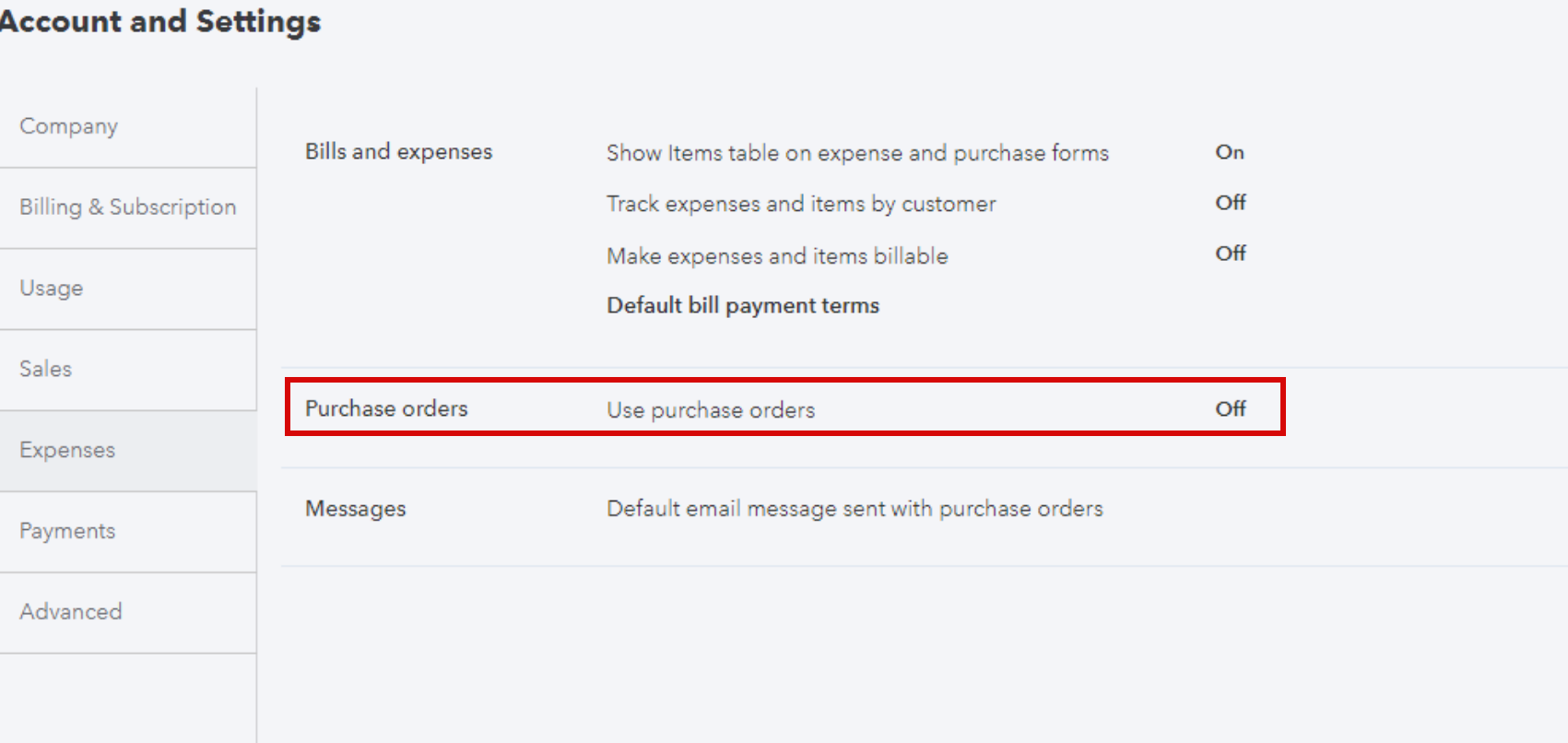Screen dimensions: 1568x743
Task: Switch to Billing & Subscription tab
Action: (x=127, y=208)
